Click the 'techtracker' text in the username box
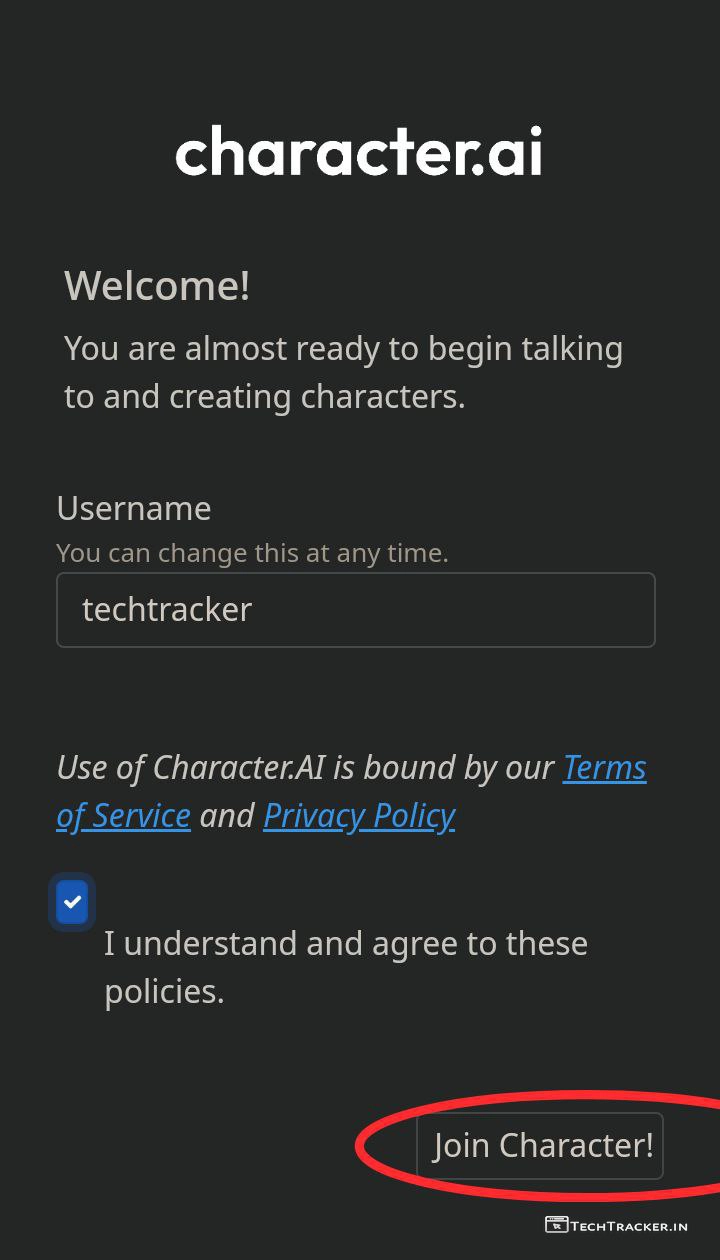The image size is (720, 1260). point(167,610)
